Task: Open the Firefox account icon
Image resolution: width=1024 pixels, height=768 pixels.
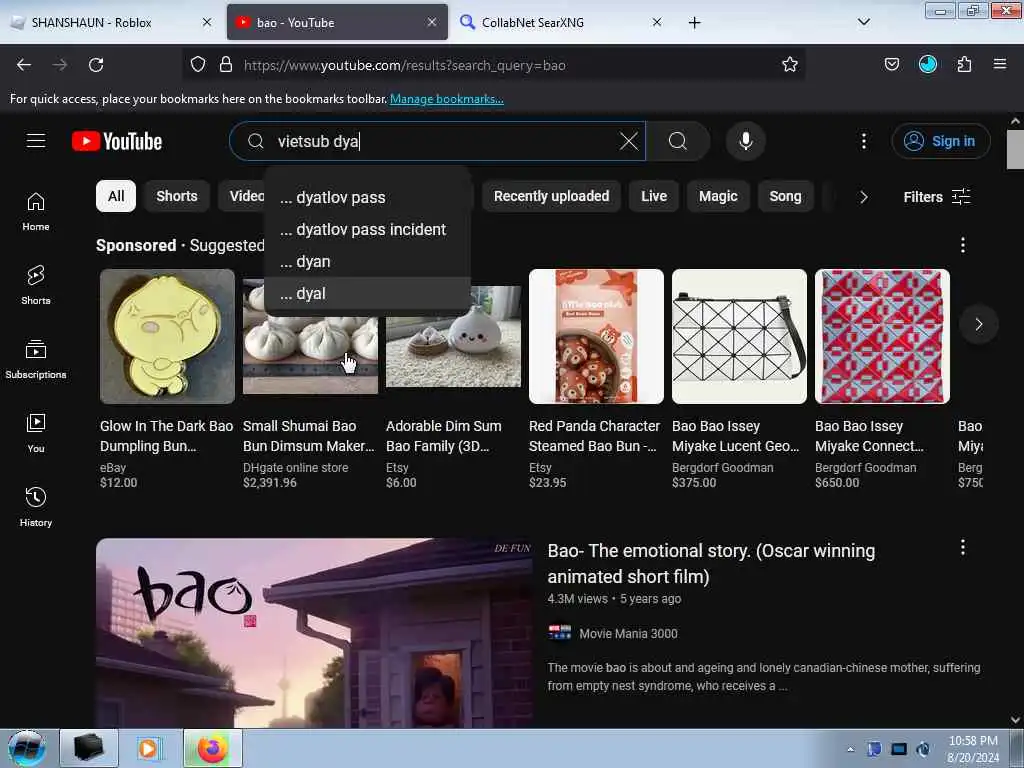Action: click(927, 65)
